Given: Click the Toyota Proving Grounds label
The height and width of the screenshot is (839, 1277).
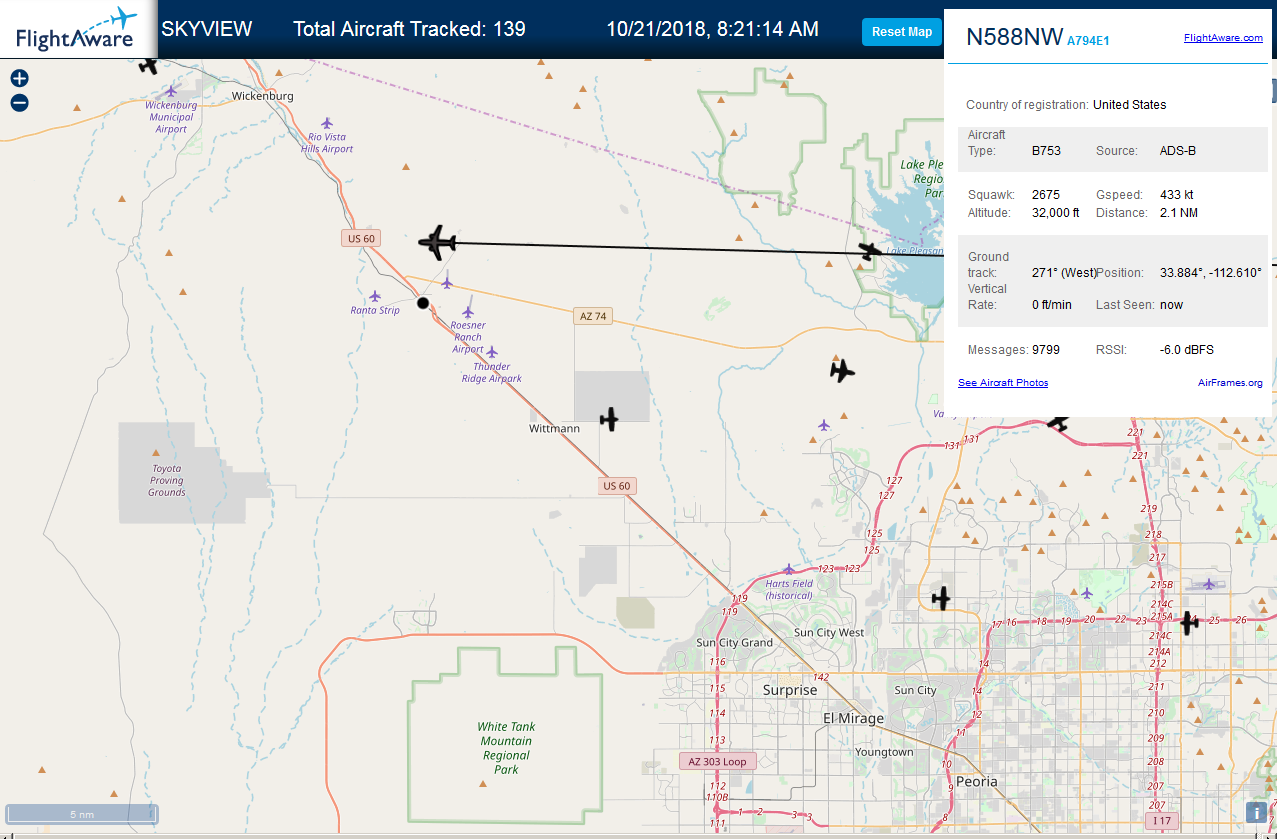Looking at the screenshot, I should click(167, 480).
